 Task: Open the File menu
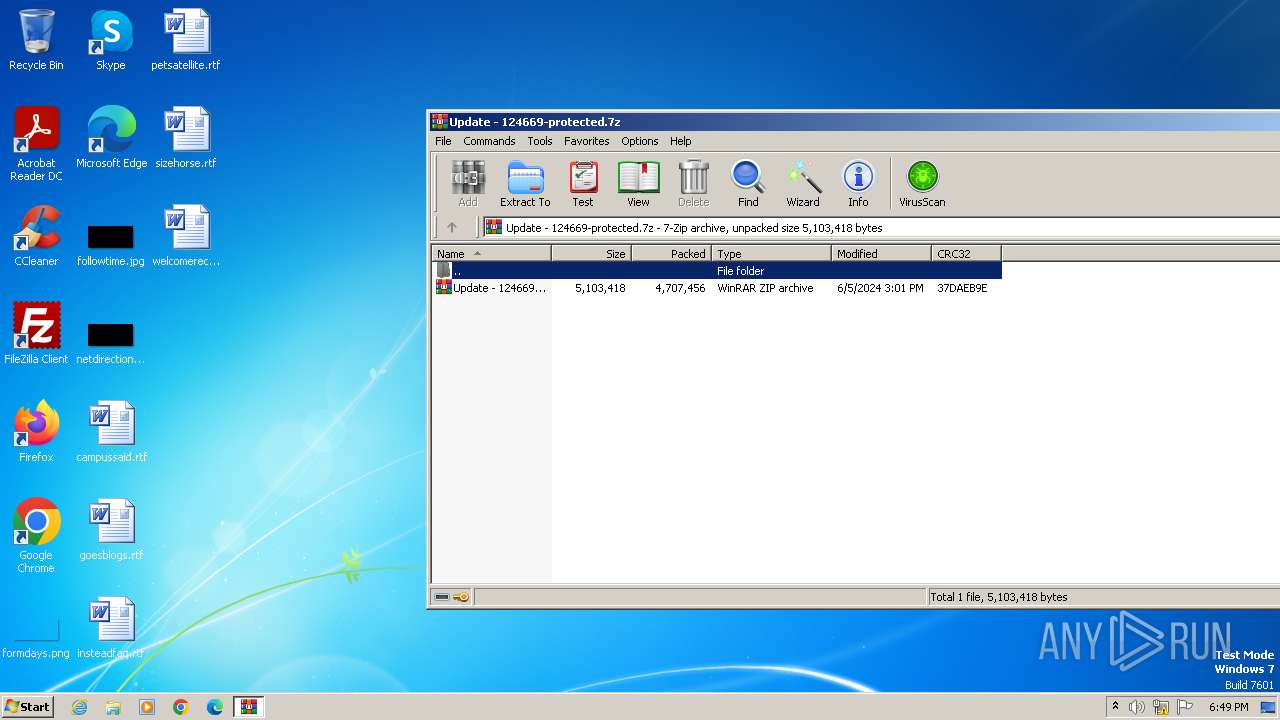tap(443, 141)
